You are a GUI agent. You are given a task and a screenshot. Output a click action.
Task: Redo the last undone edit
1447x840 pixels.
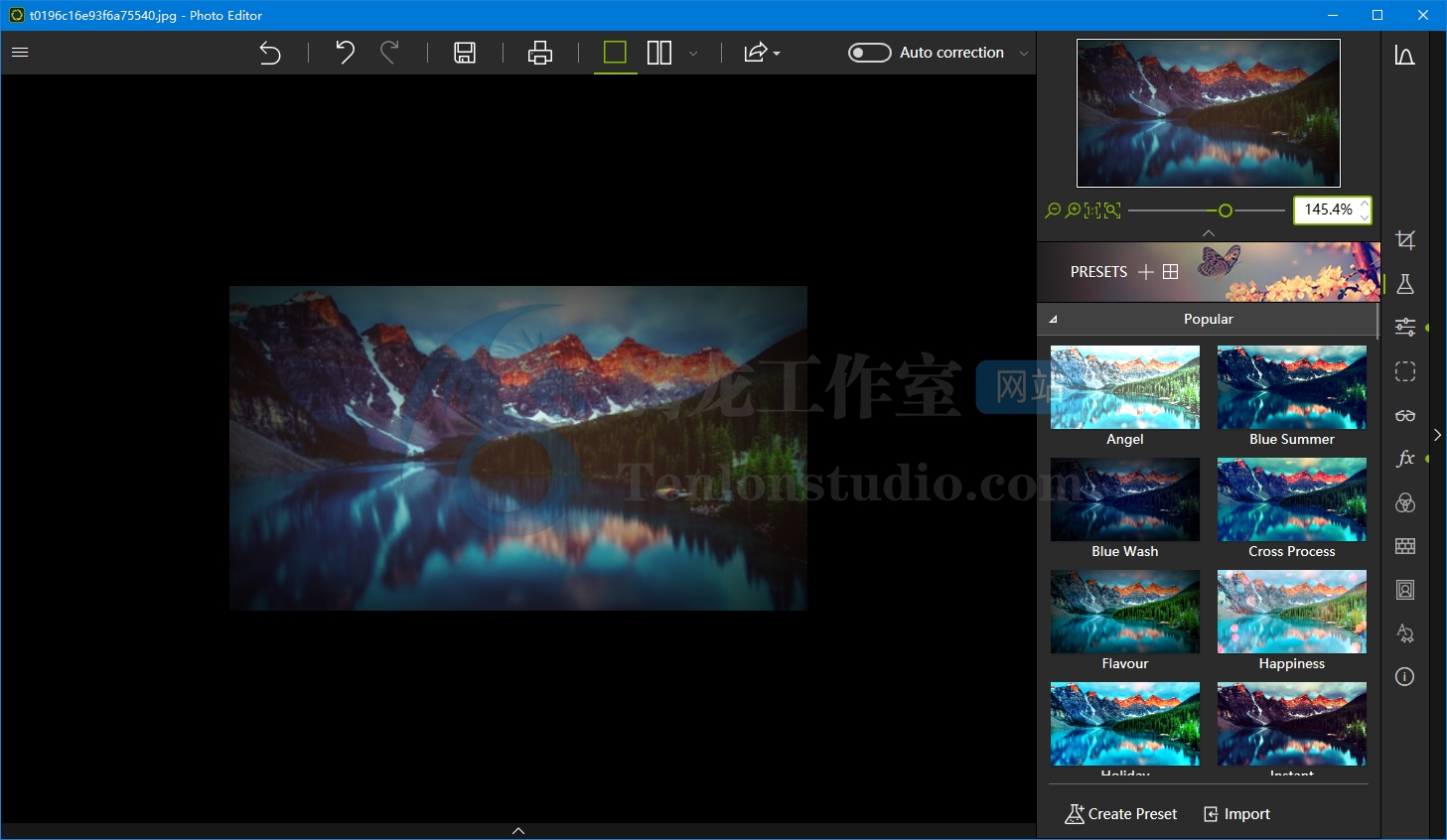pos(390,53)
